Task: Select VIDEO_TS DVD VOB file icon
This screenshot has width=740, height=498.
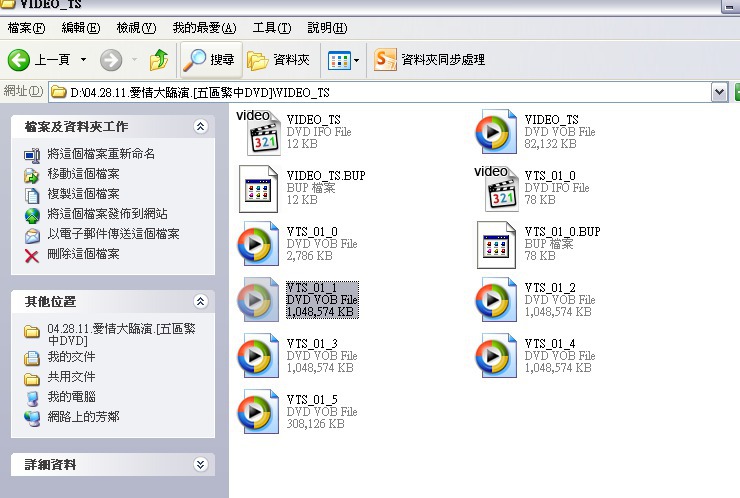Action: pyautogui.click(x=496, y=132)
